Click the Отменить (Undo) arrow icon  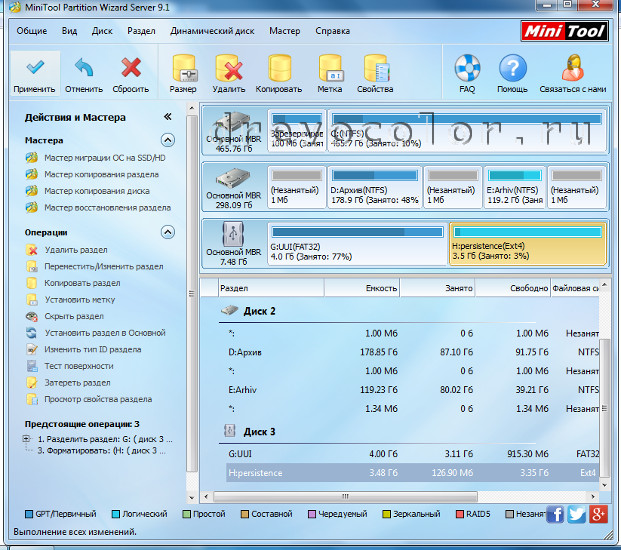[84, 68]
